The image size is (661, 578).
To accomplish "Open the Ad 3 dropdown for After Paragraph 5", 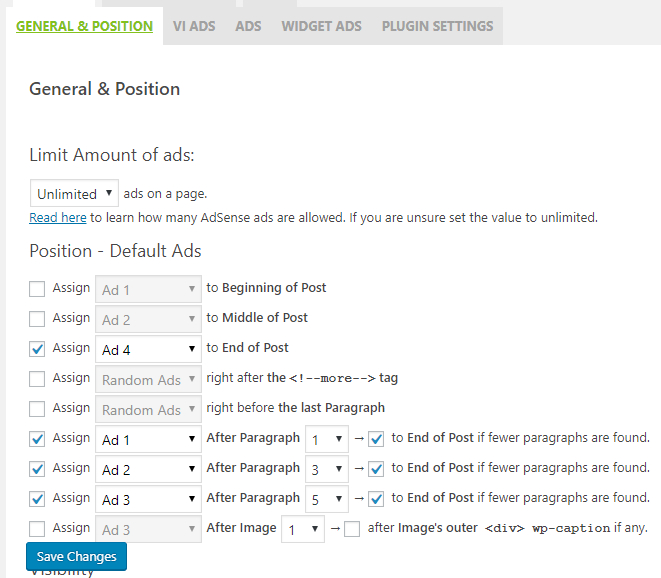I will (x=148, y=499).
